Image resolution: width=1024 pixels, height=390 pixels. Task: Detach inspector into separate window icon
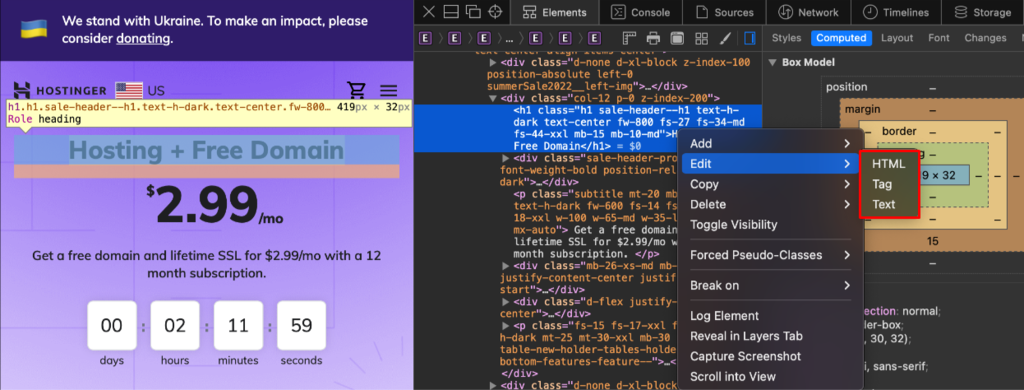473,12
